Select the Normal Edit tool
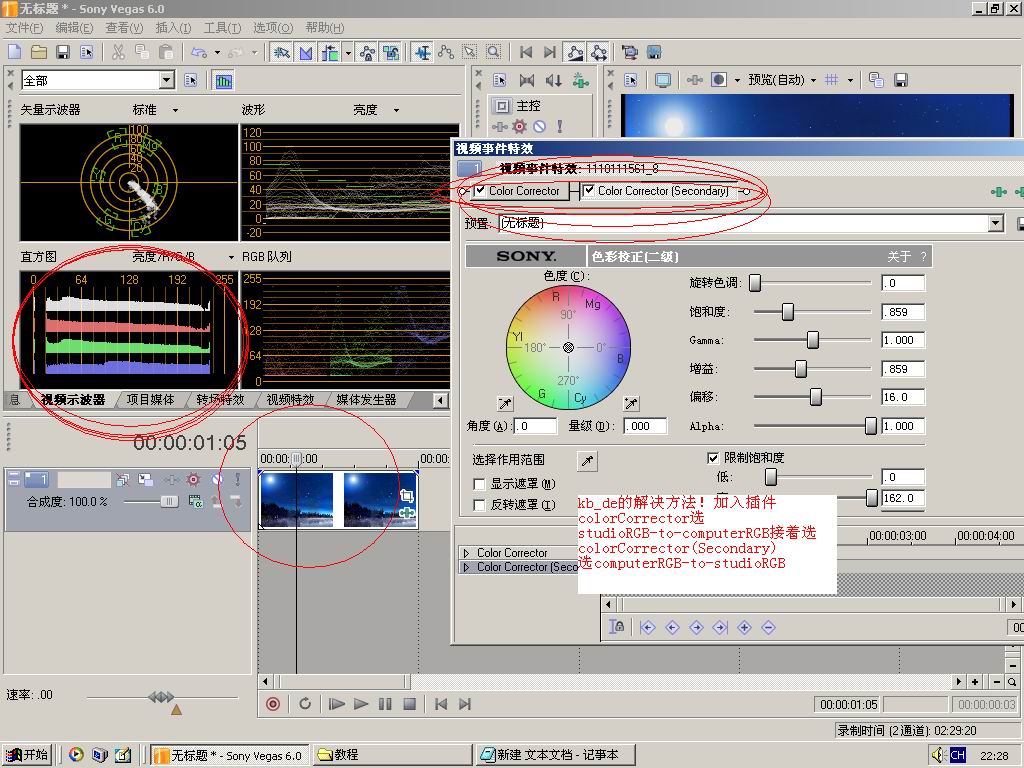This screenshot has width=1024, height=768. pos(423,52)
